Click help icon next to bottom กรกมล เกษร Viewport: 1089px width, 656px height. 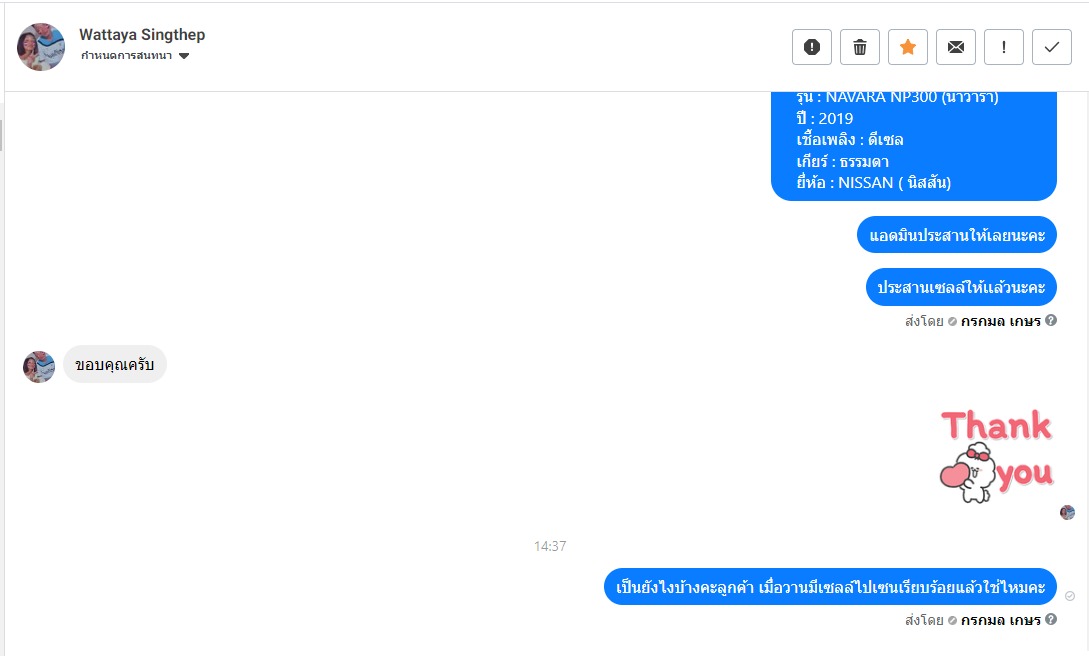1051,619
